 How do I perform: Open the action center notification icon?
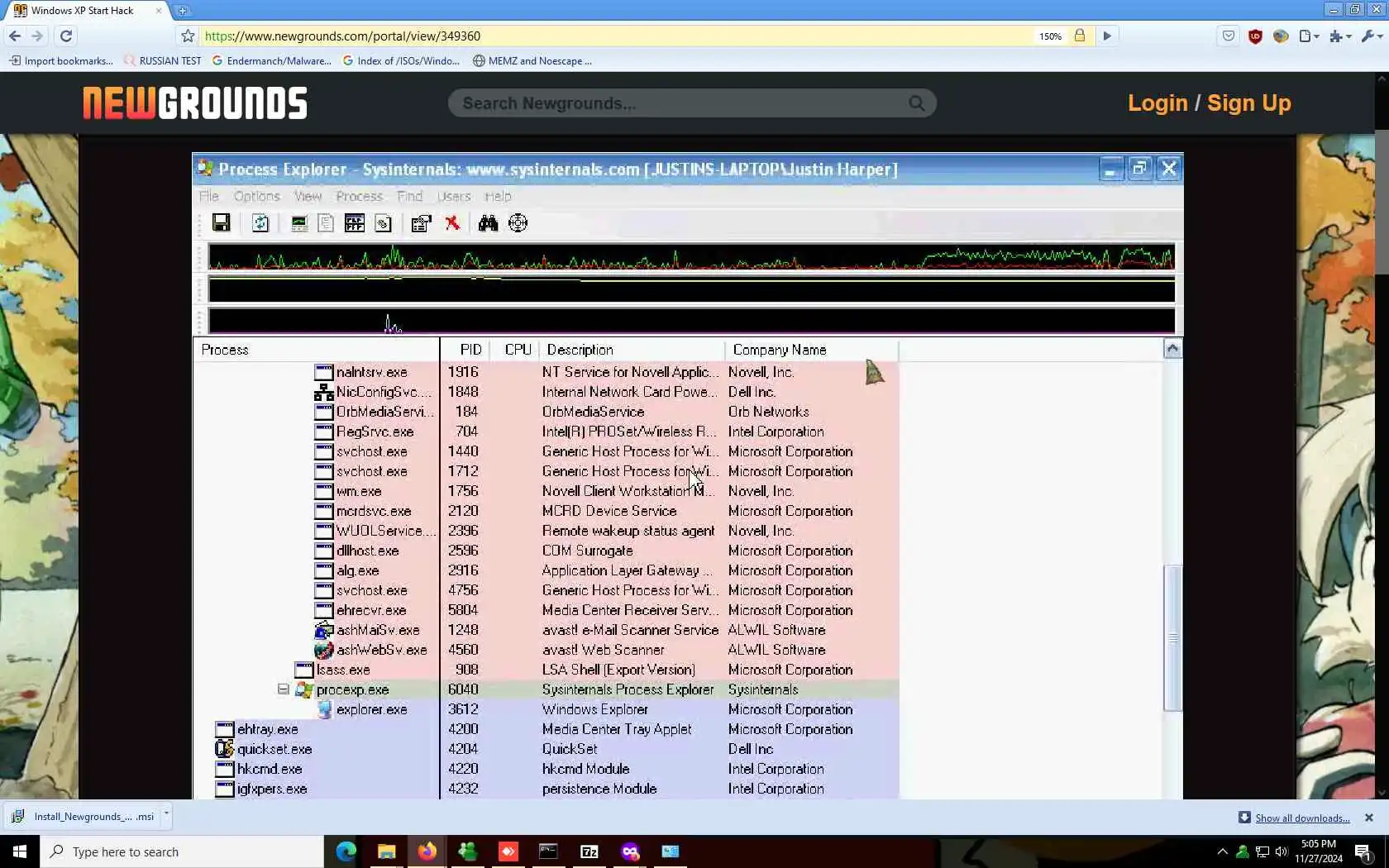[x=1363, y=851]
